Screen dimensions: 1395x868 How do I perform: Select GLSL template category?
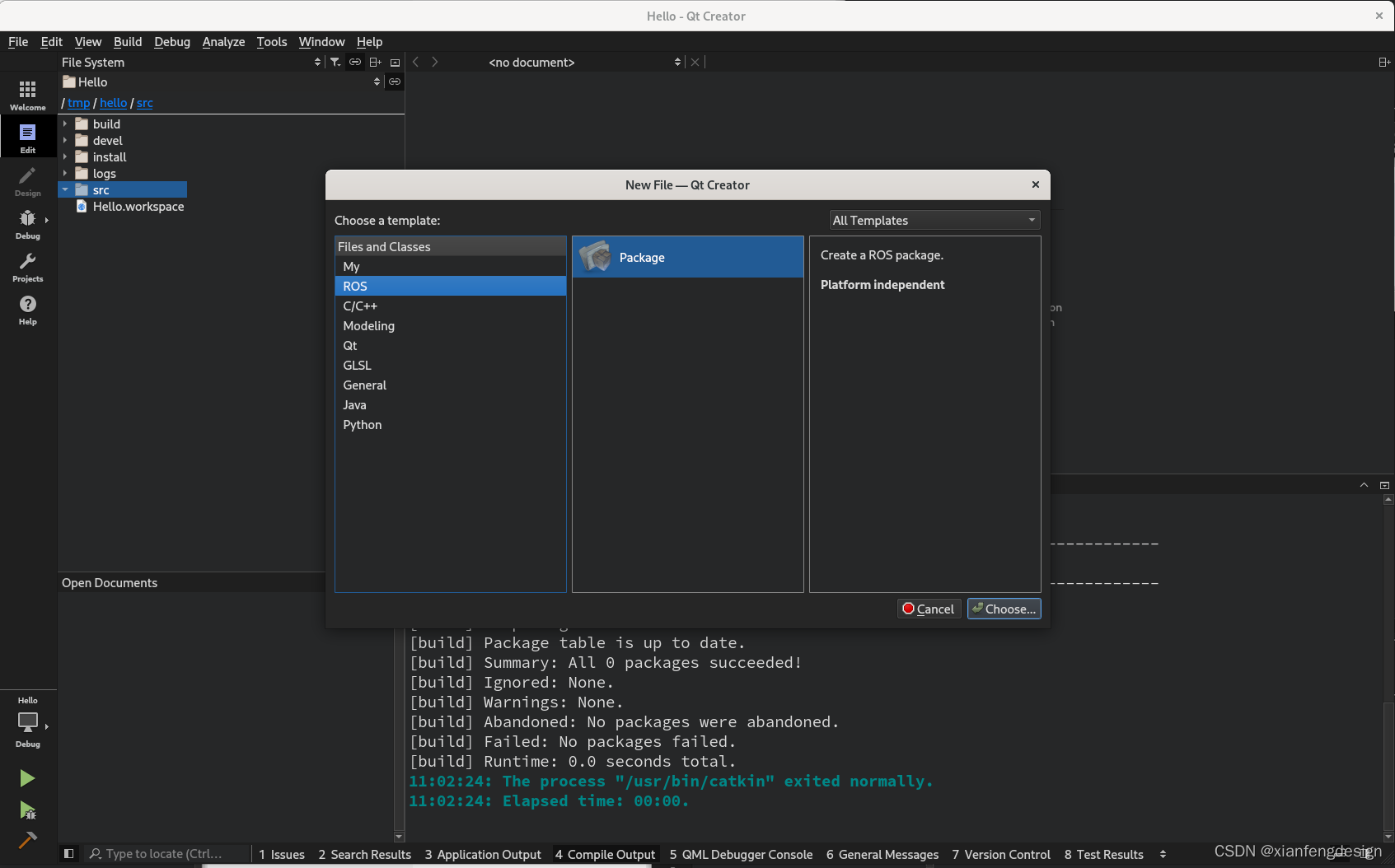451,365
